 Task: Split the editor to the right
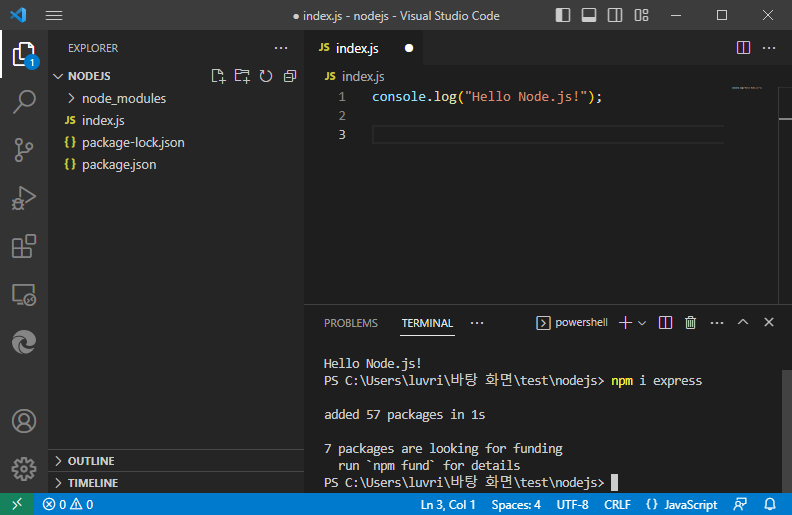pos(744,48)
